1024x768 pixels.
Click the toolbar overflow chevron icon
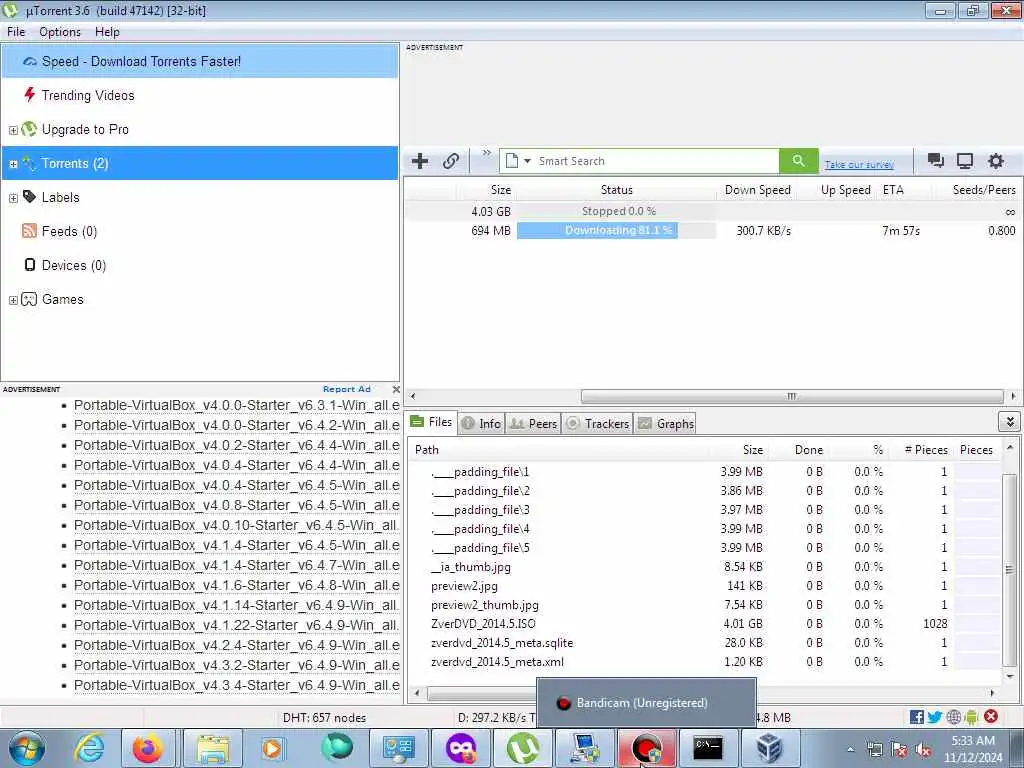pyautogui.click(x=487, y=153)
